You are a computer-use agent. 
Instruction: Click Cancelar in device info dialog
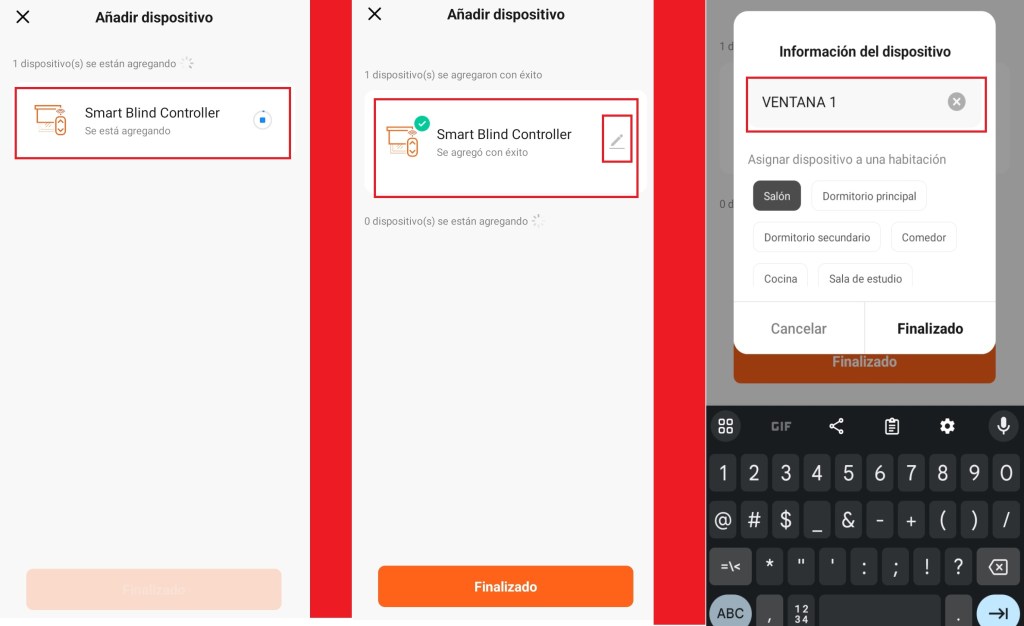[799, 328]
